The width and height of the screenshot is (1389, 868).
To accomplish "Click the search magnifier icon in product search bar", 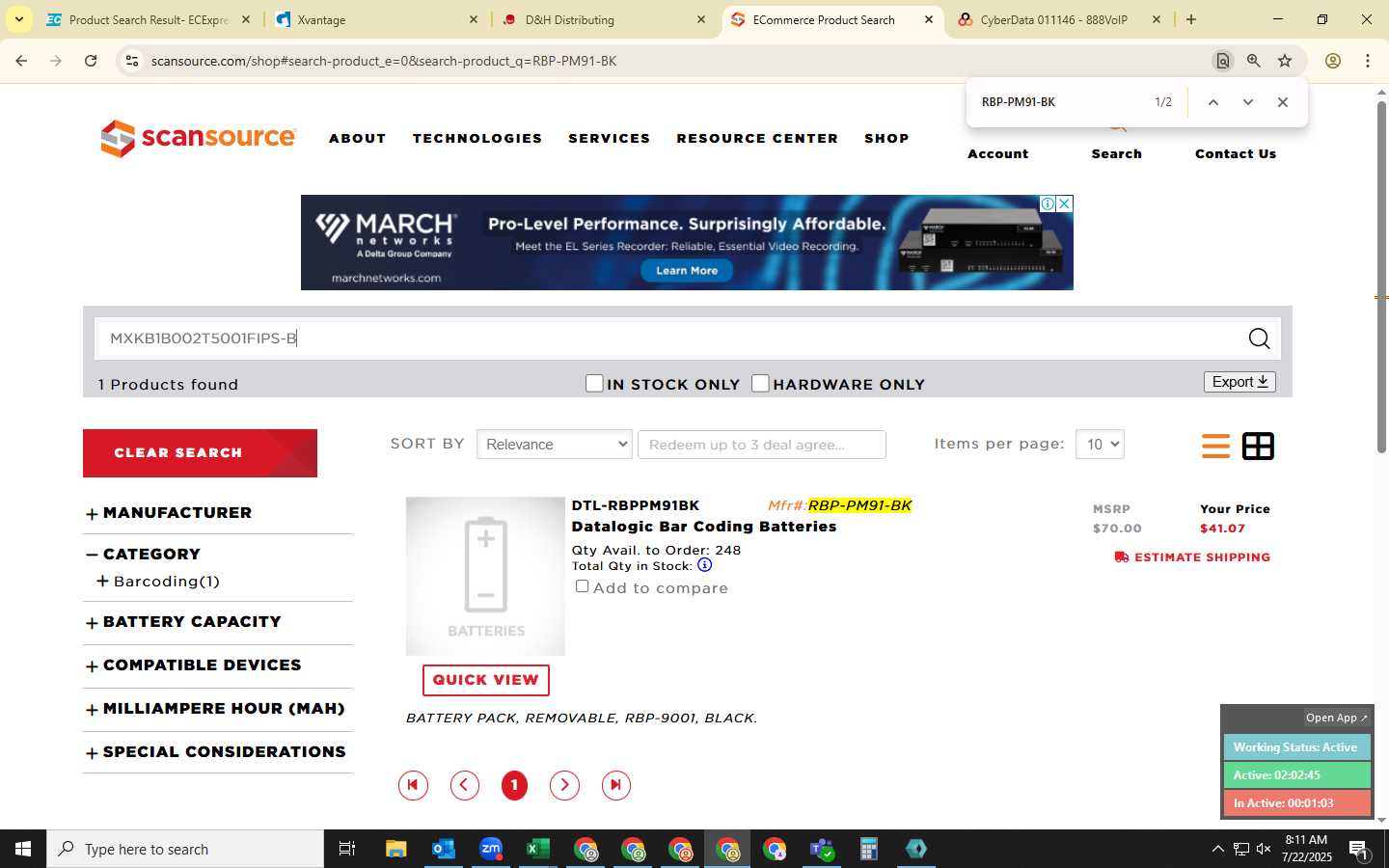I will (1259, 339).
